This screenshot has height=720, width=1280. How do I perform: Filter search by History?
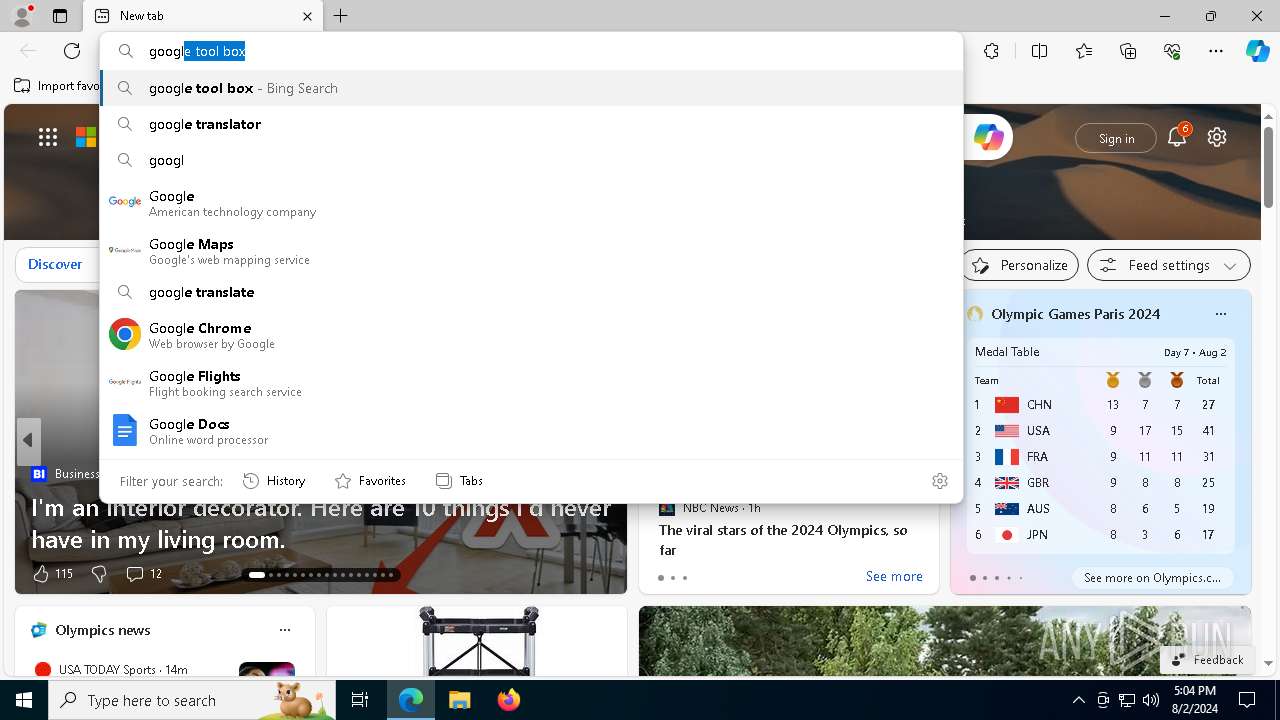click(x=274, y=481)
